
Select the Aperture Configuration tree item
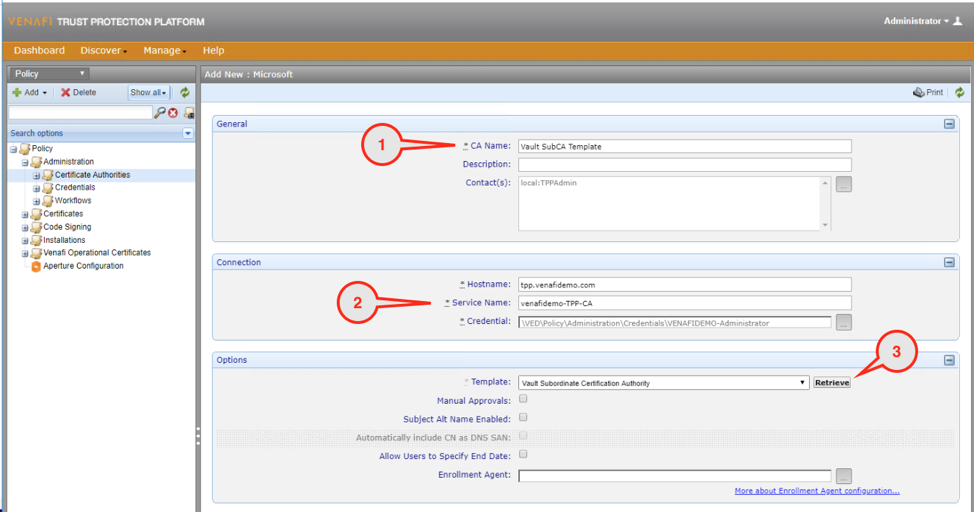[x=83, y=266]
